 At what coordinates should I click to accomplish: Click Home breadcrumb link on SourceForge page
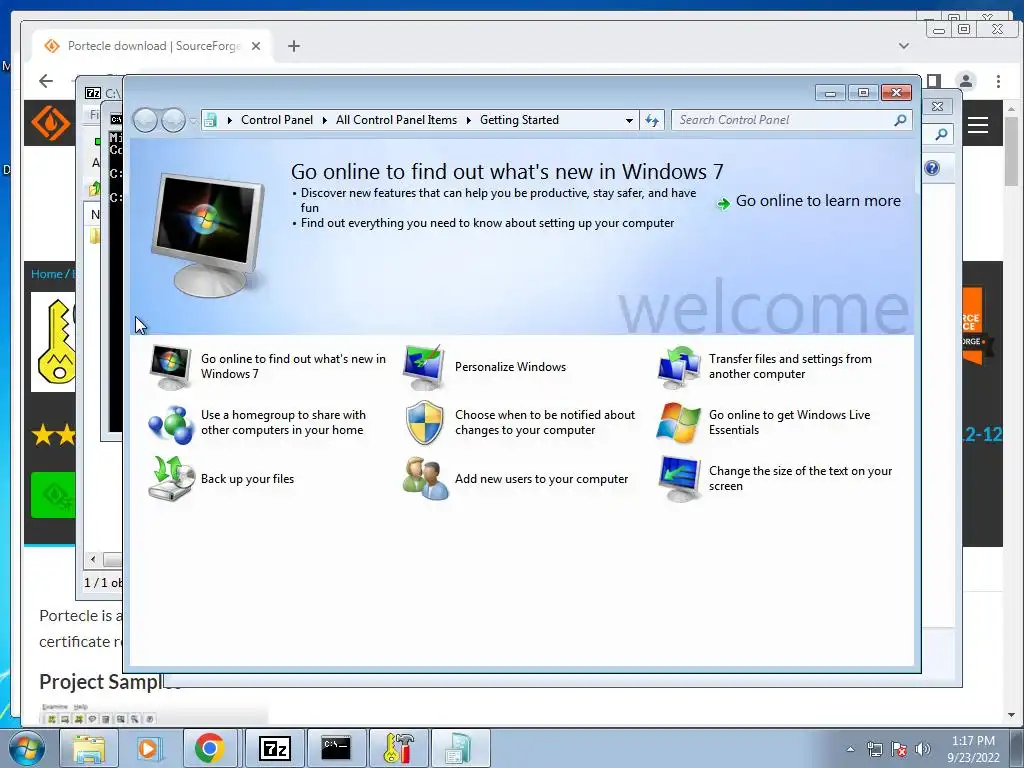coord(46,274)
